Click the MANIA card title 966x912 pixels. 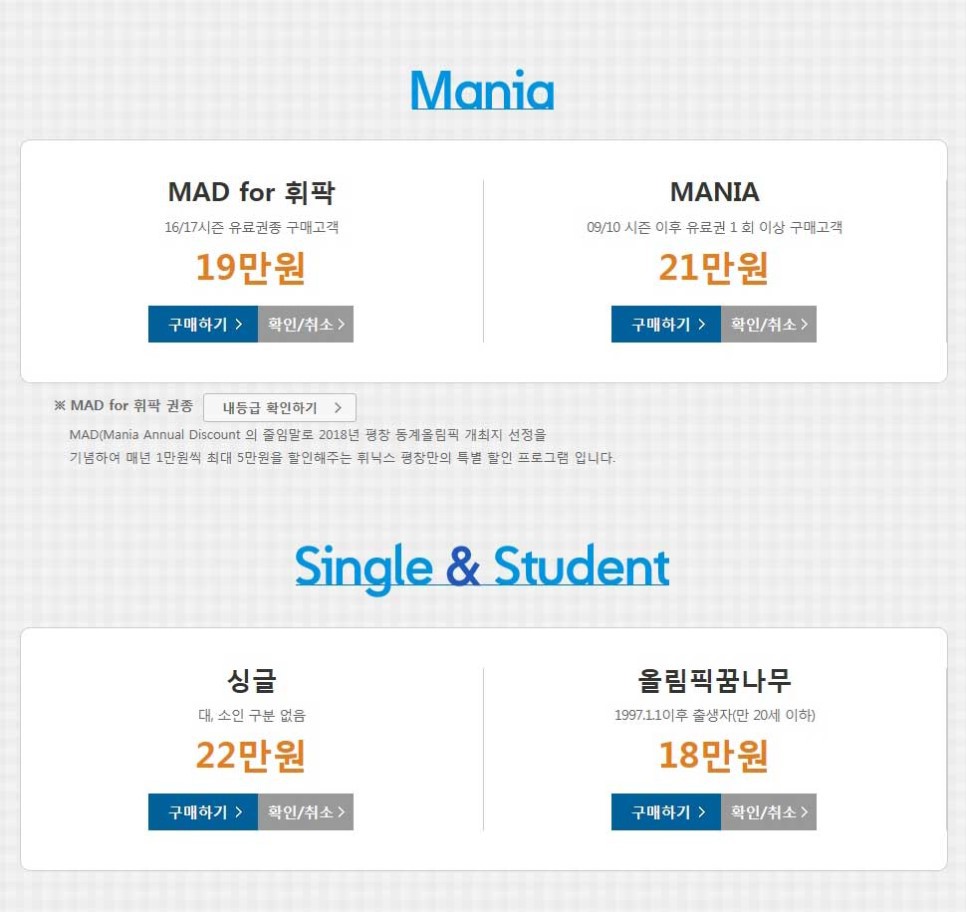tap(715, 192)
